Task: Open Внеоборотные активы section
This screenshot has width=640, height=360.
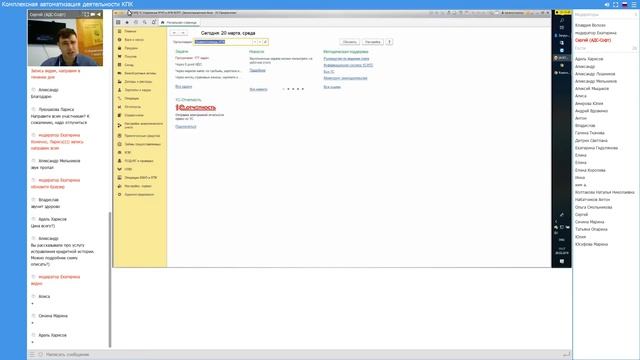Action: point(140,73)
